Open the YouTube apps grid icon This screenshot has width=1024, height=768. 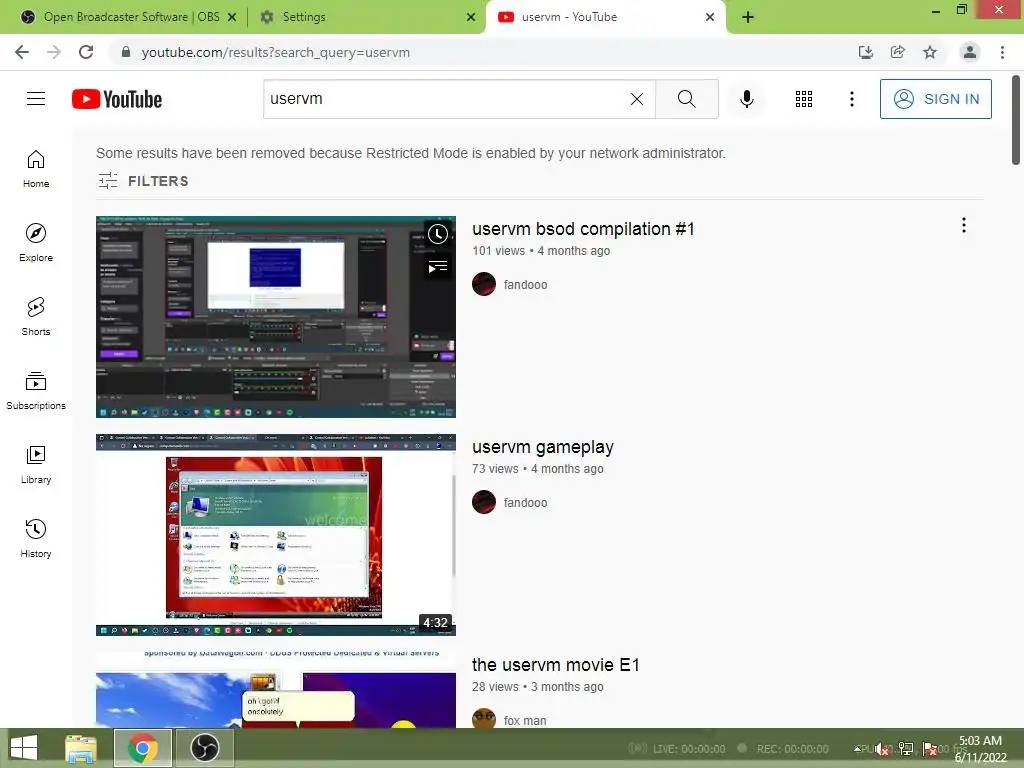(x=804, y=99)
